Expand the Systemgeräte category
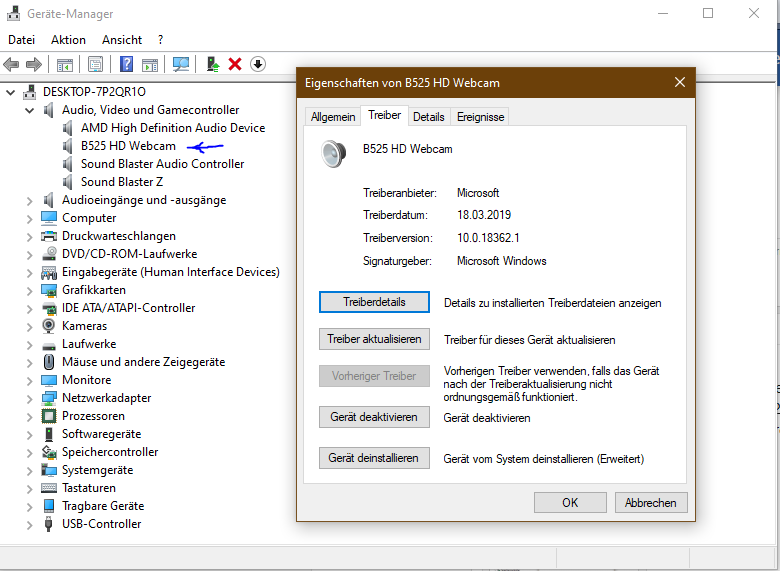This screenshot has height=571, width=780. (x=29, y=471)
